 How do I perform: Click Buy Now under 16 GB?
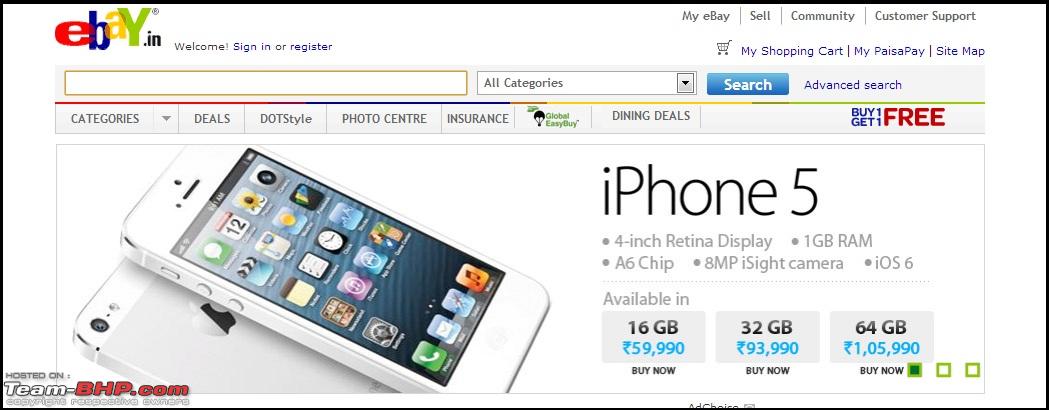(654, 371)
